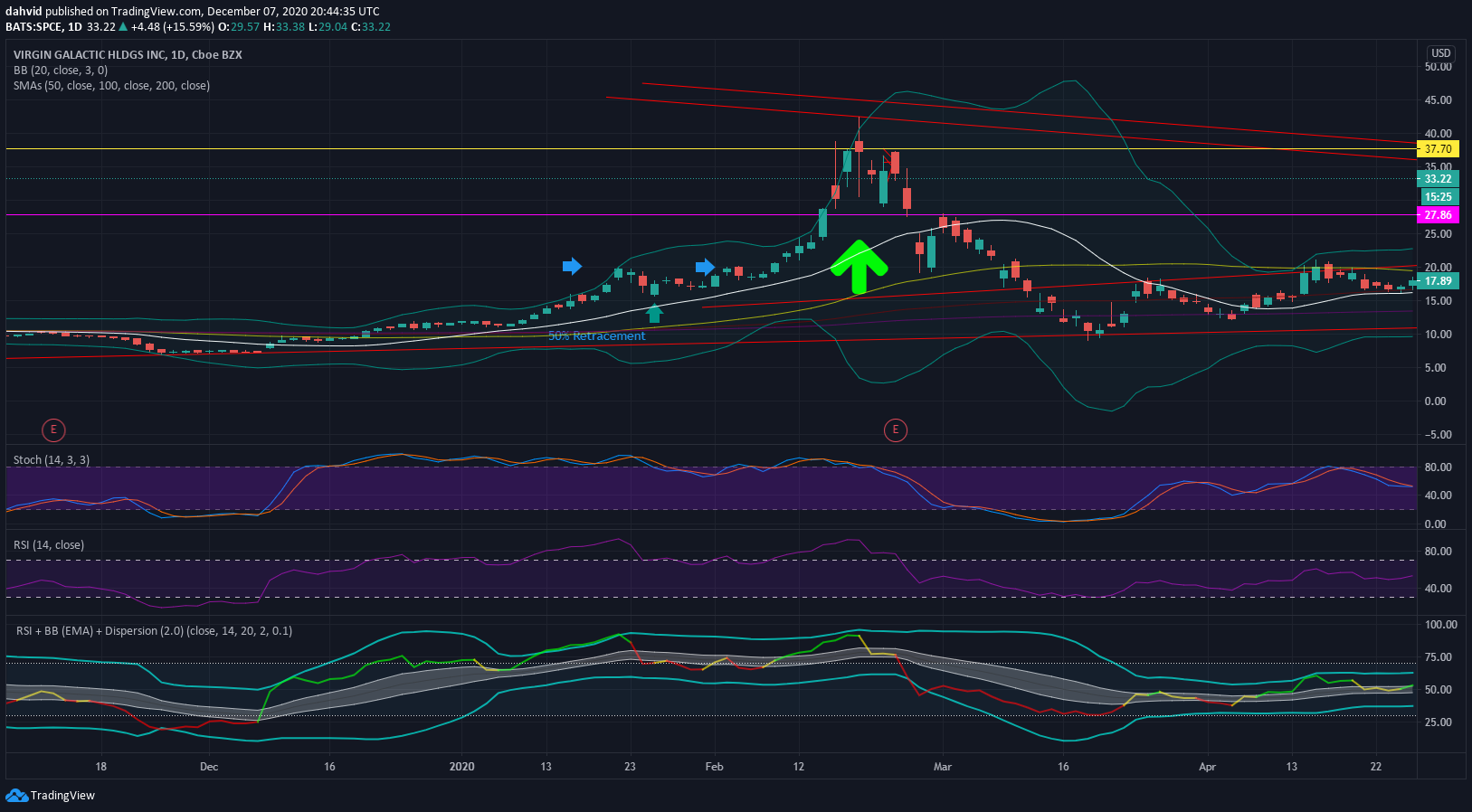Click the Mar date axis label
Screen dimensions: 1472x812
pos(943,767)
